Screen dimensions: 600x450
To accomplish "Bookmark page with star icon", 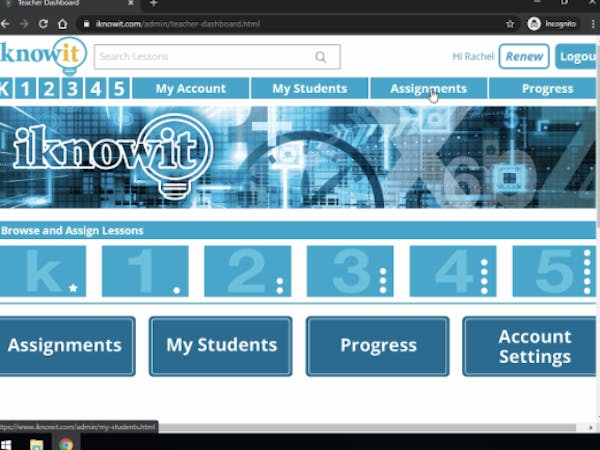I will click(x=510, y=24).
